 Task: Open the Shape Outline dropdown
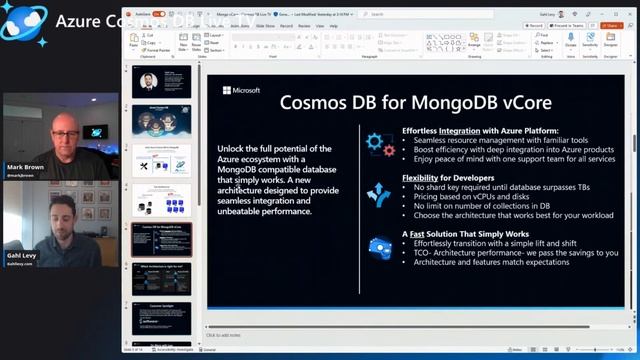[512, 43]
